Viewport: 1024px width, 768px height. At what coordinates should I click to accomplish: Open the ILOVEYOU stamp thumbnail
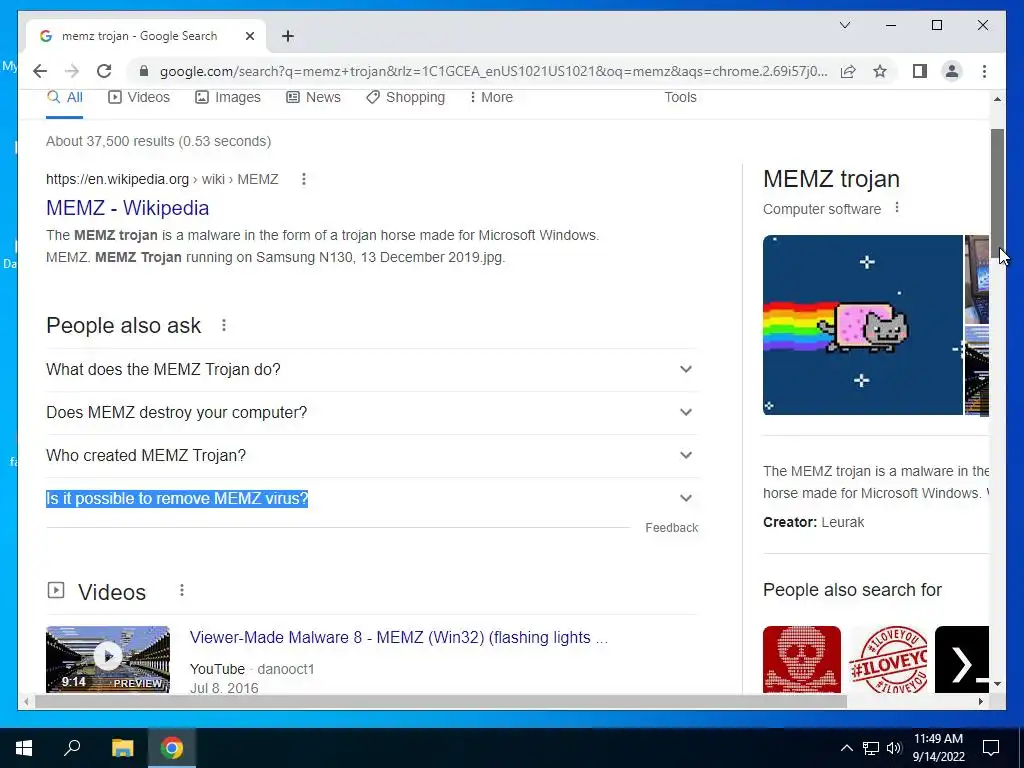click(888, 660)
